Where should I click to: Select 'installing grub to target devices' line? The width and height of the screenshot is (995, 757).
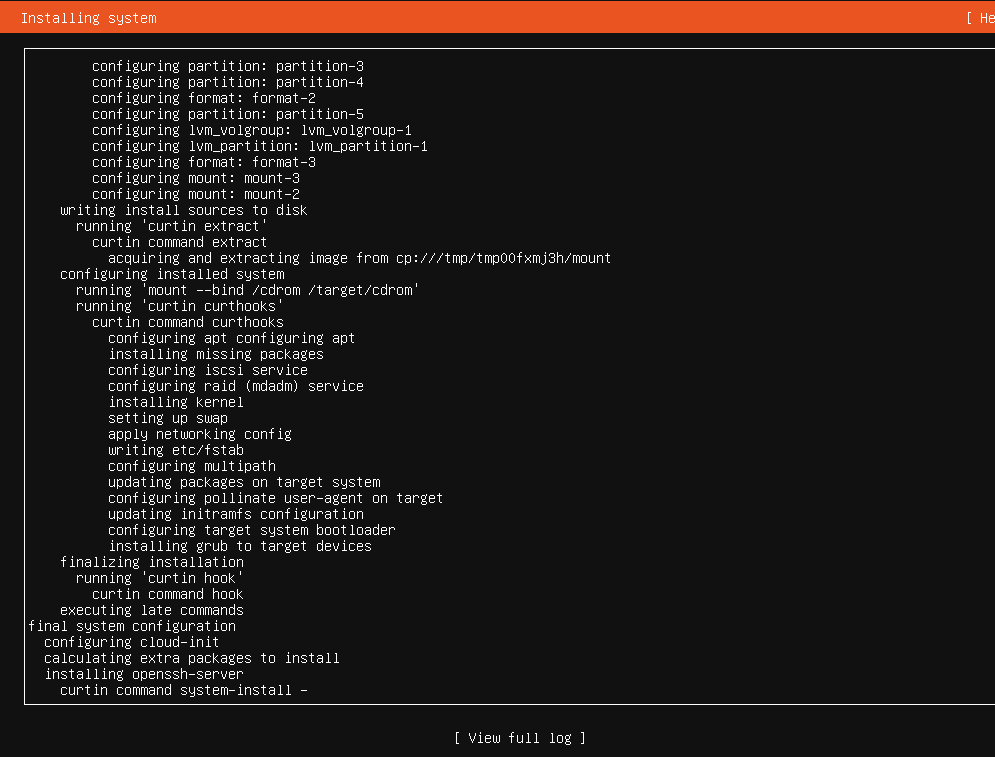239,546
